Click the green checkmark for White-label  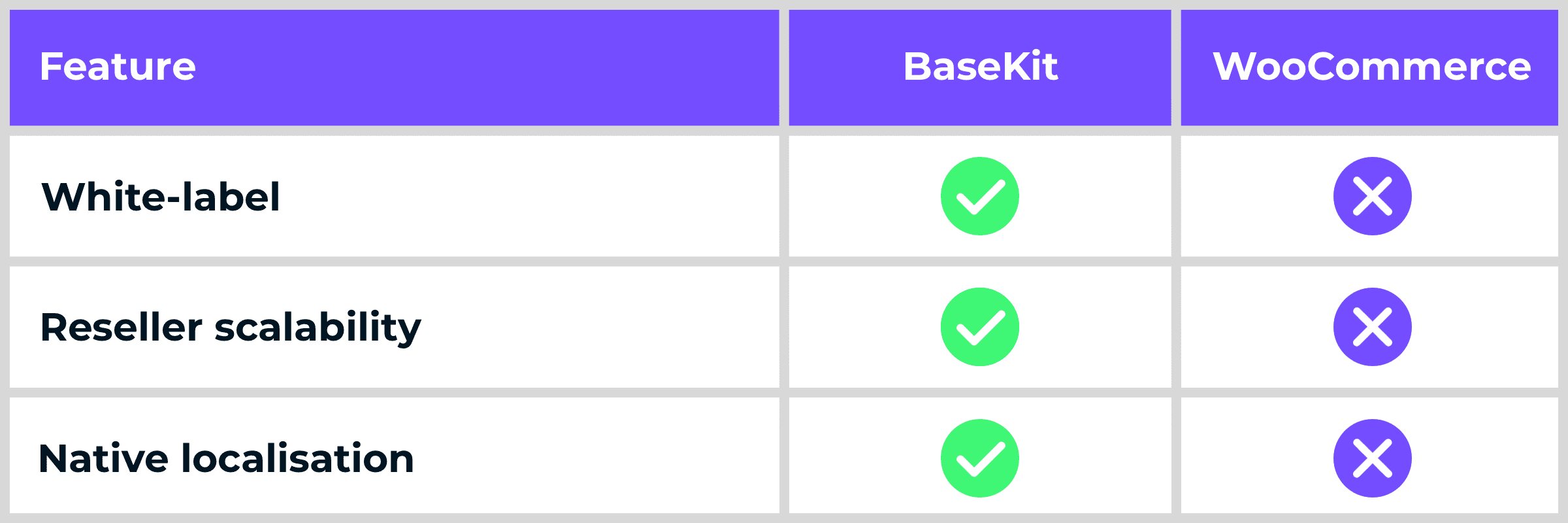point(979,196)
